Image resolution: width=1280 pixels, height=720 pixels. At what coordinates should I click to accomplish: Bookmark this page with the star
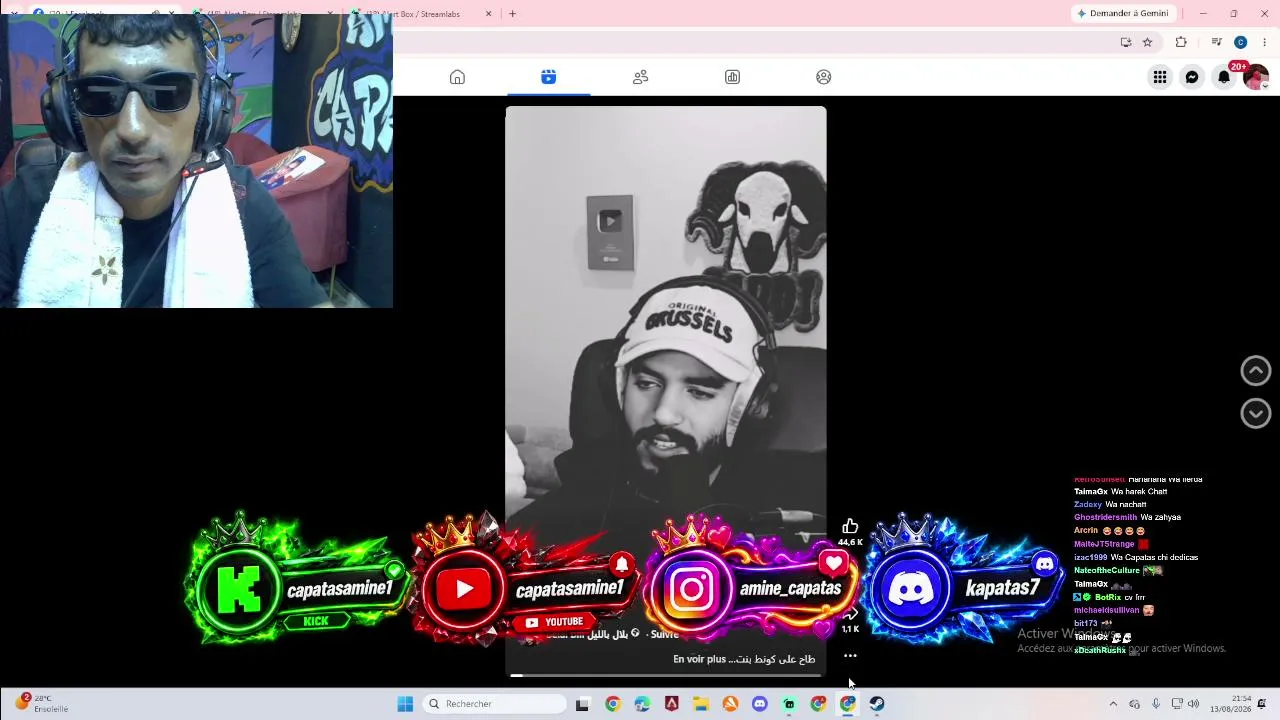(1147, 42)
